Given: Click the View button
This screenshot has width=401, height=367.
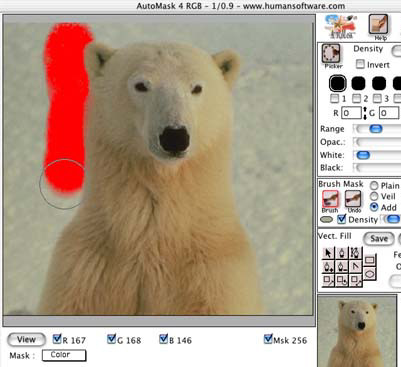Looking at the screenshot, I should (x=26, y=340).
